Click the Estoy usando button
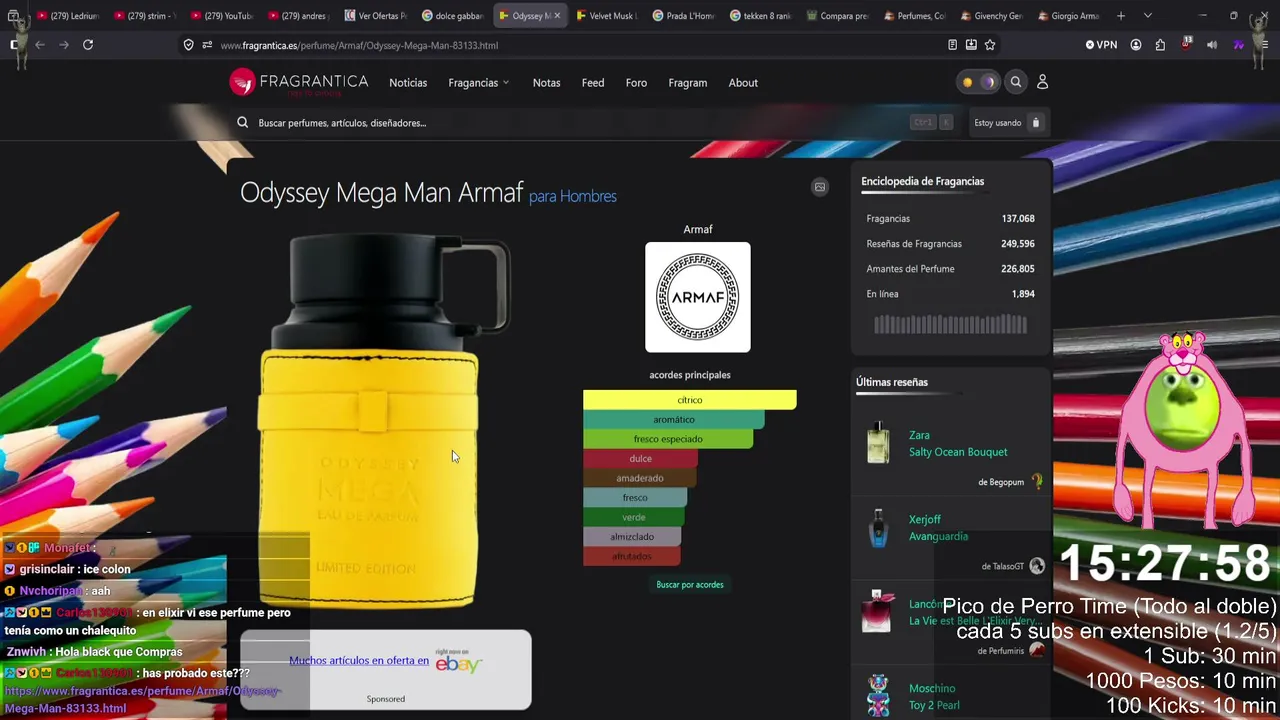This screenshot has width=1280, height=720. coord(1008,123)
